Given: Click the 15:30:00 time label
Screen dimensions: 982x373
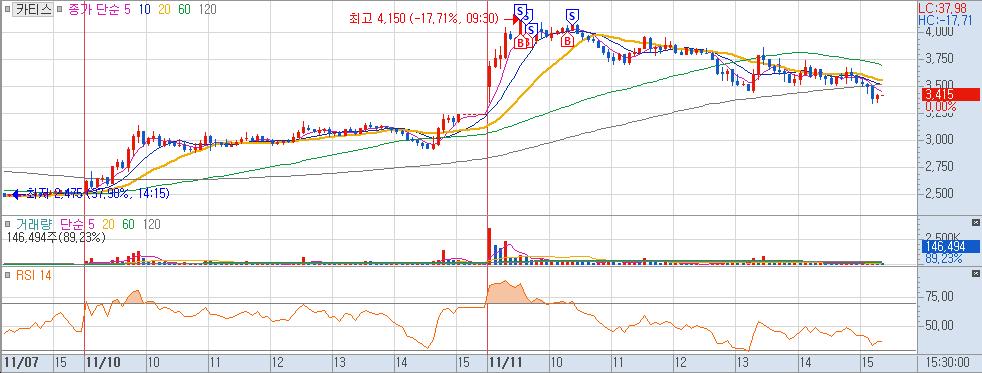Looking at the screenshot, I should coord(948,362).
